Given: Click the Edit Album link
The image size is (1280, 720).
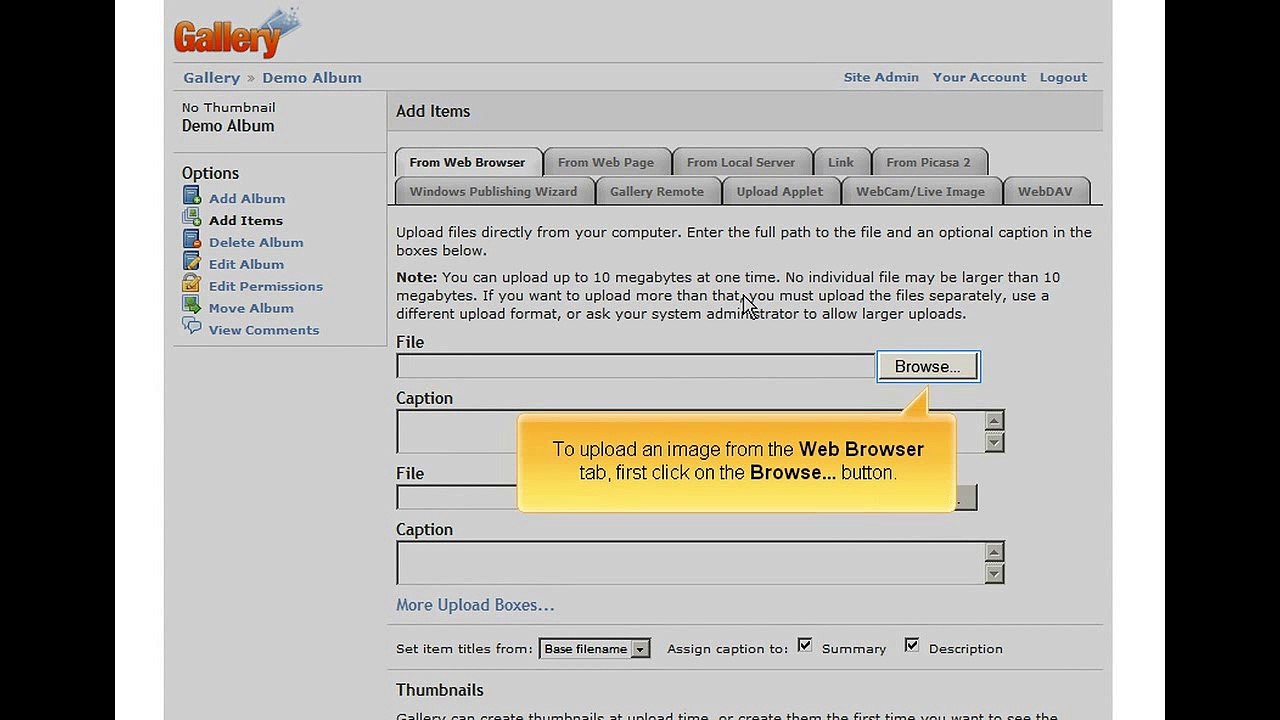Looking at the screenshot, I should tap(246, 264).
